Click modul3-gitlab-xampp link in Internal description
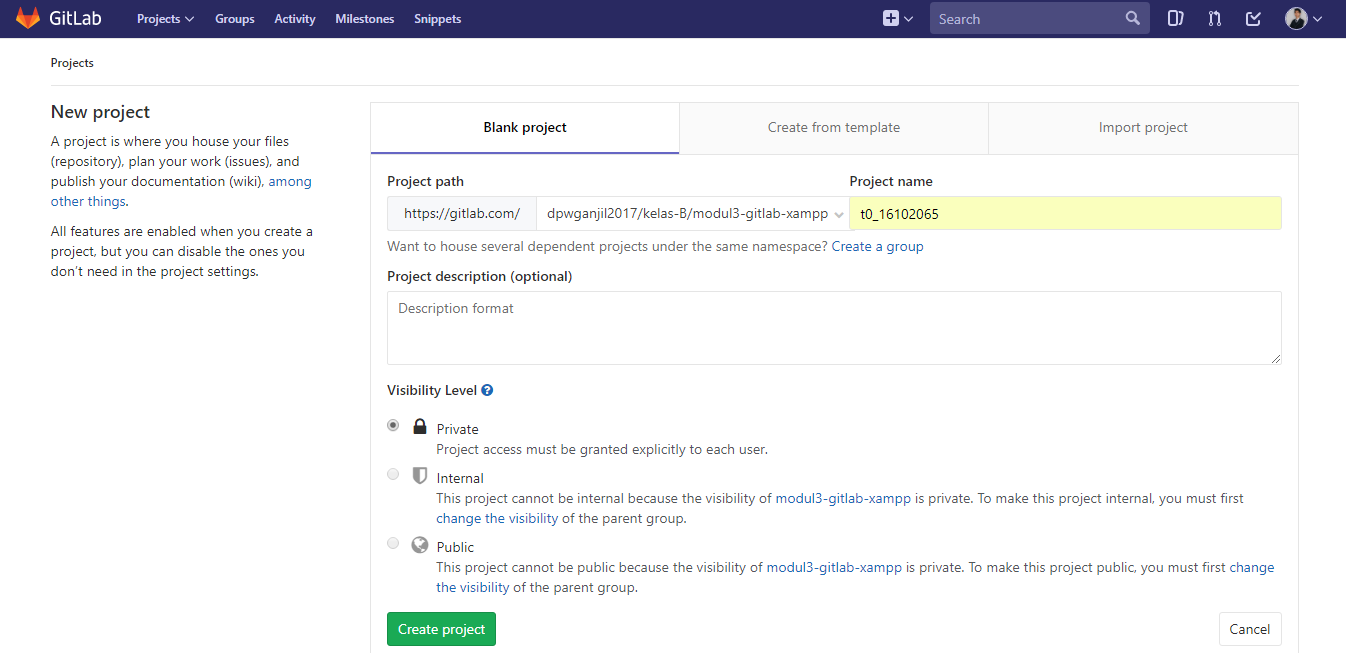 tap(843, 498)
